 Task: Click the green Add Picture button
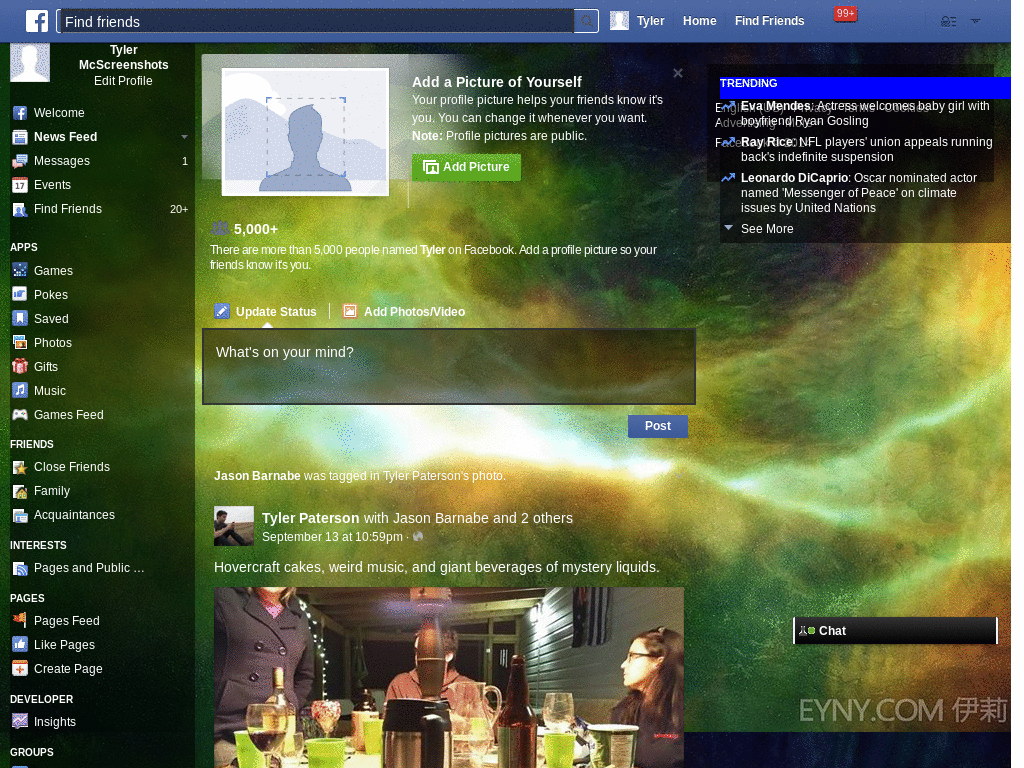tap(466, 167)
